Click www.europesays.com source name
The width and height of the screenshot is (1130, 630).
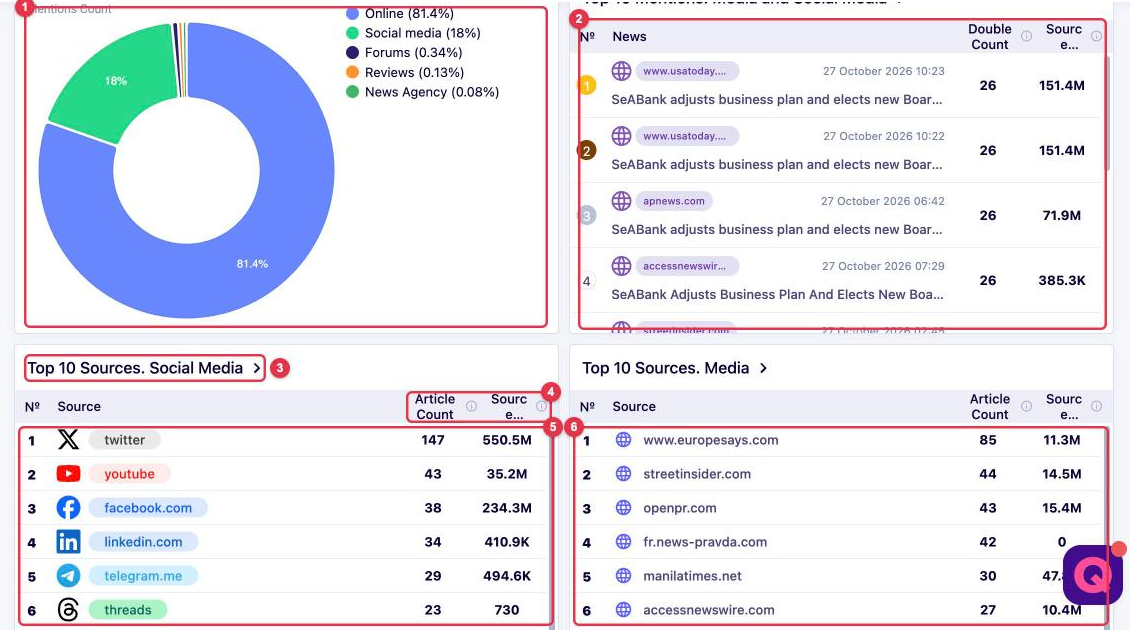point(711,440)
